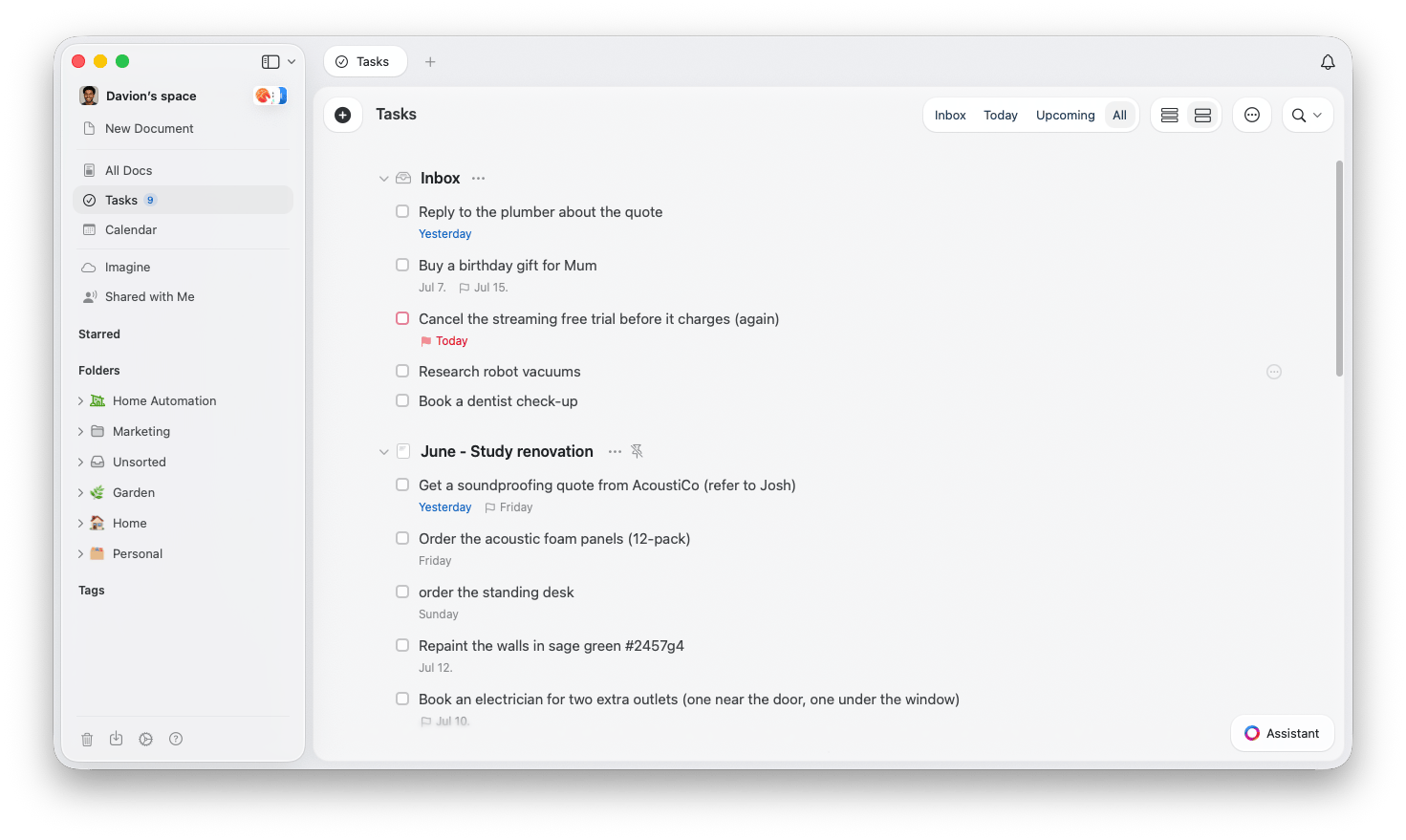The height and width of the screenshot is (840, 1406).
Task: Add a new task with the plus circle
Action: (x=343, y=115)
